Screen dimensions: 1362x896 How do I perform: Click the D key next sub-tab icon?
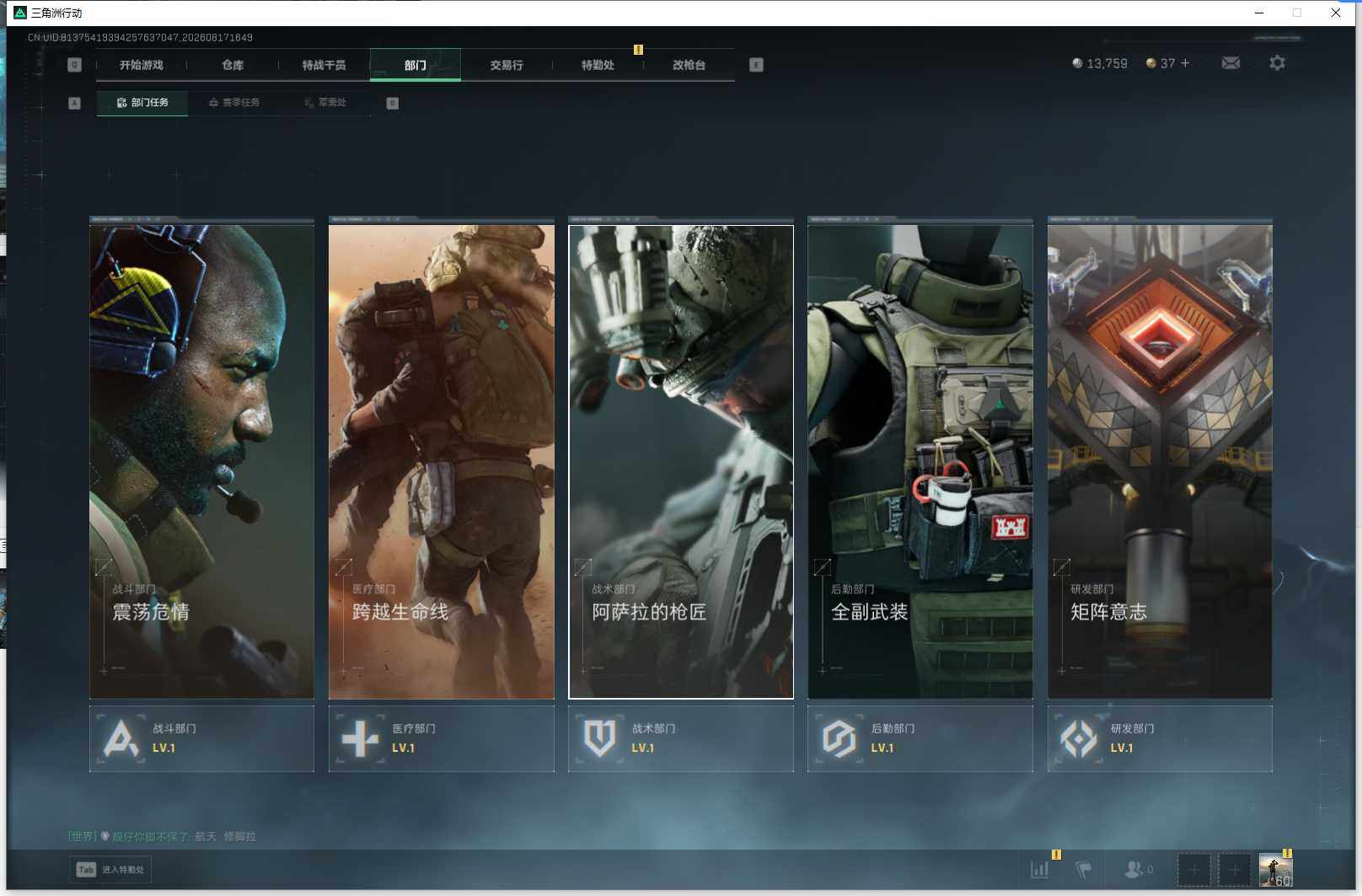click(x=392, y=103)
